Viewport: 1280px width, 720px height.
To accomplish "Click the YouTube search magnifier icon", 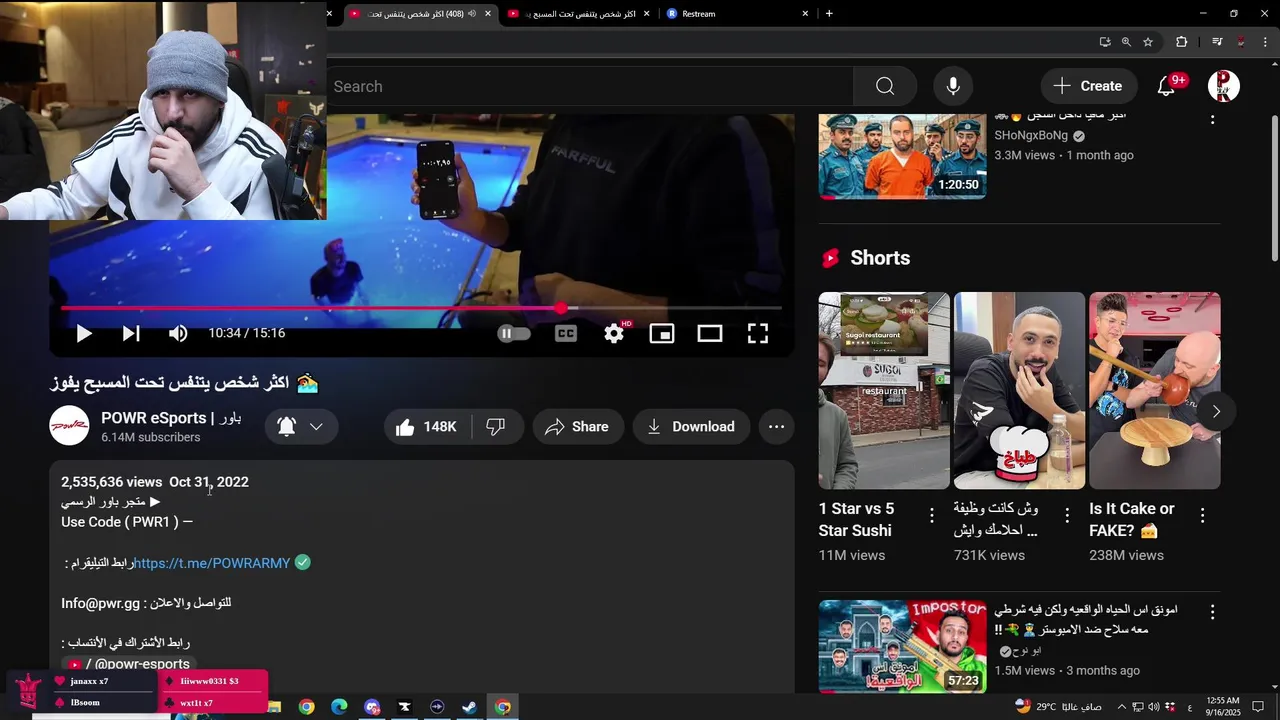I will (885, 86).
